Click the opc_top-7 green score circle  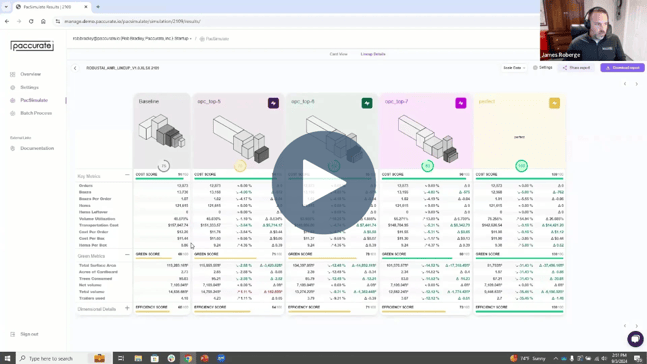pyautogui.click(x=427, y=166)
